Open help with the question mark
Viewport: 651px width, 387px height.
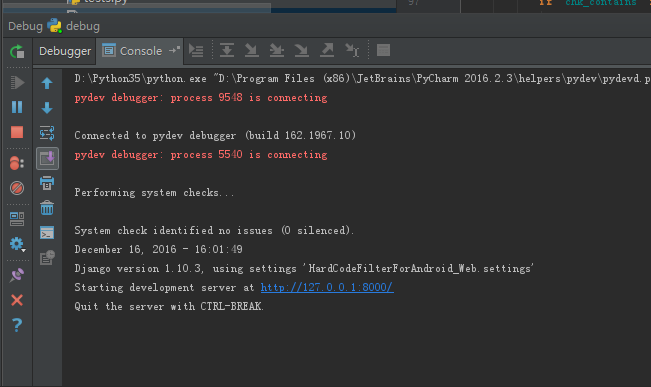[x=17, y=325]
